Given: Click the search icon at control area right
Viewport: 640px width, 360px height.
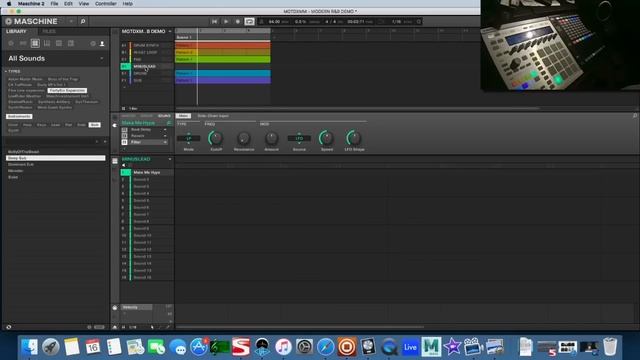Looking at the screenshot, I should coord(635,116).
